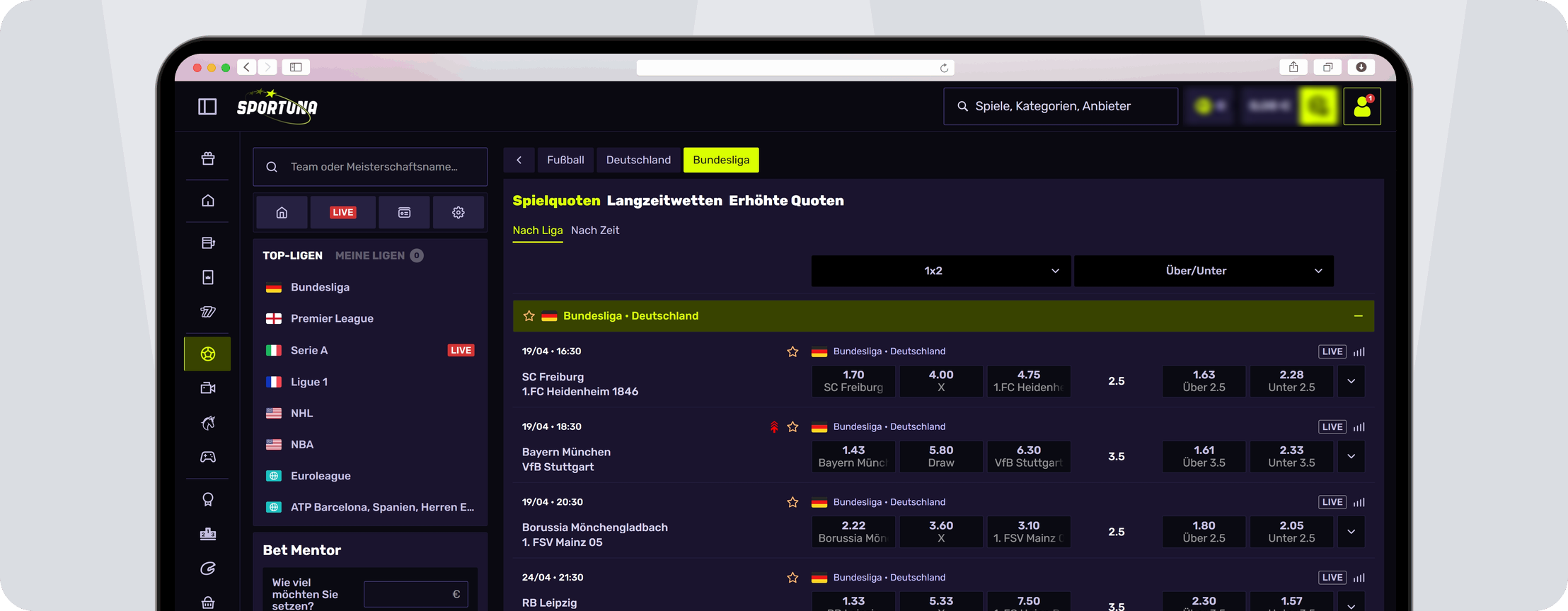
Task: Click the browser downloads icon
Action: [1361, 67]
